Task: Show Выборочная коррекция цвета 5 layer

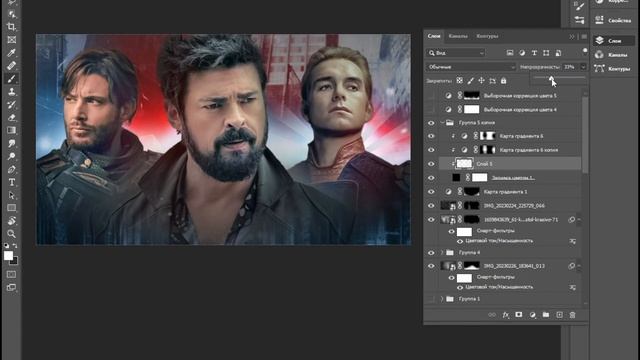Action: (431, 96)
